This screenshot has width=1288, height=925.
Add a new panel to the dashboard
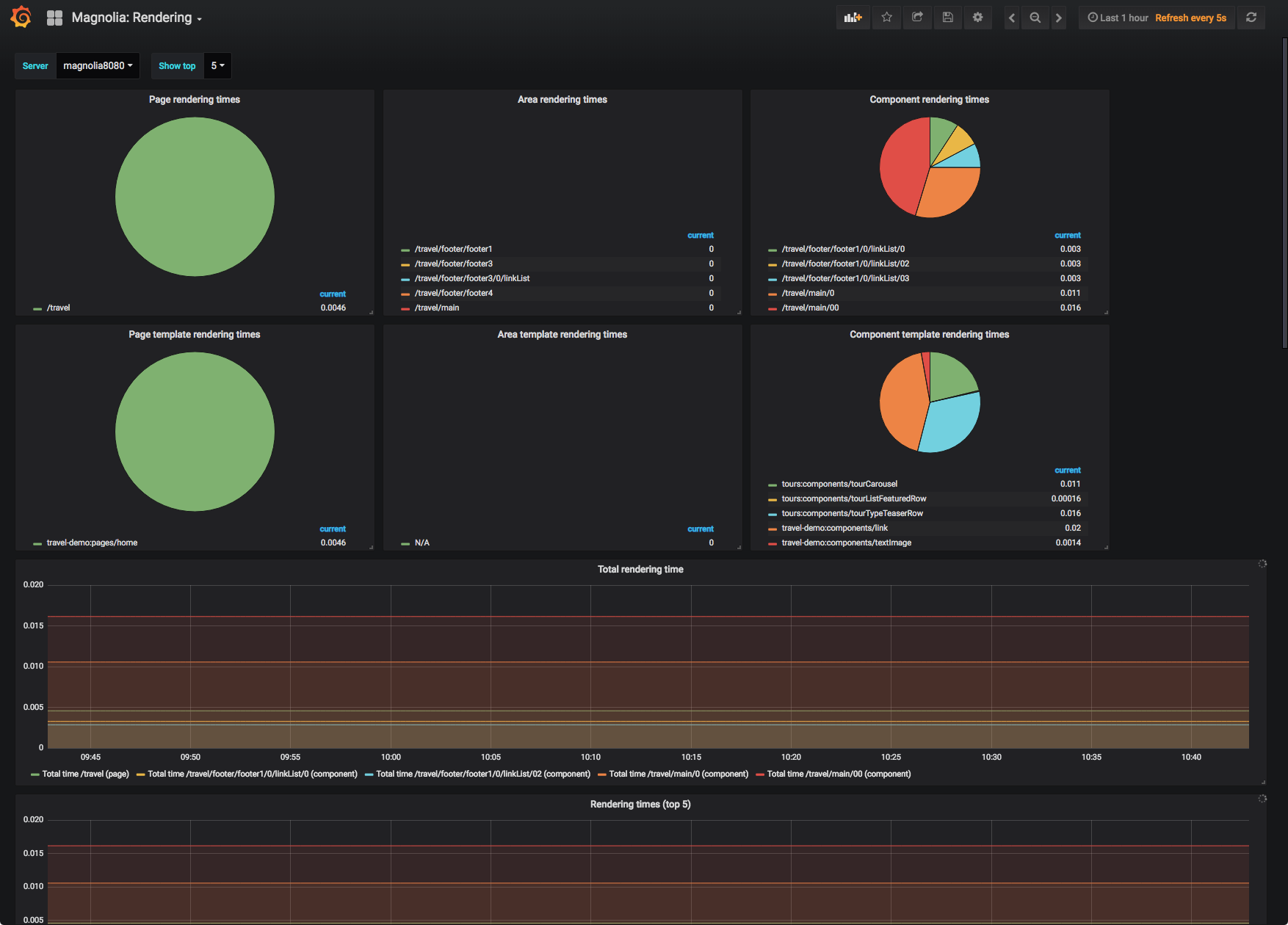coord(853,17)
